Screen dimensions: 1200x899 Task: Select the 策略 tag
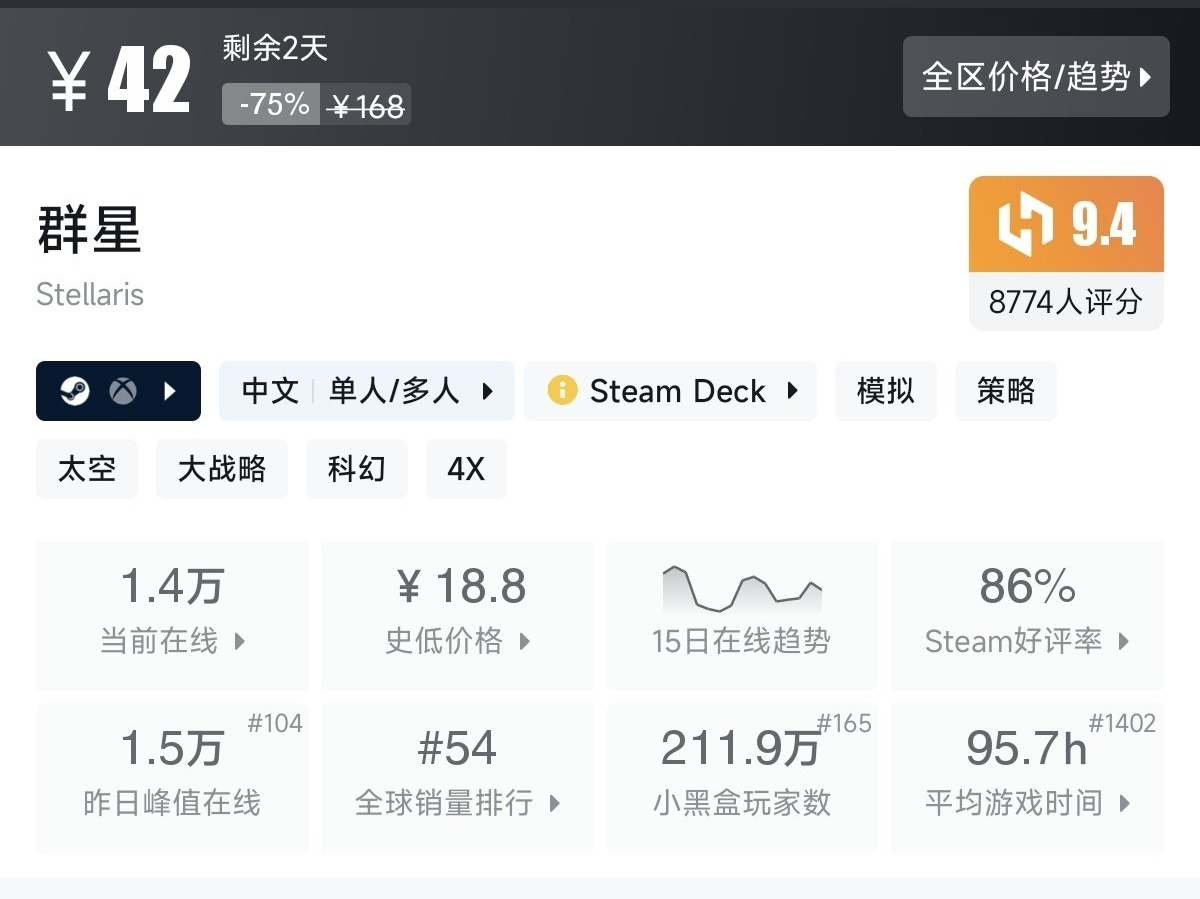[x=1005, y=391]
